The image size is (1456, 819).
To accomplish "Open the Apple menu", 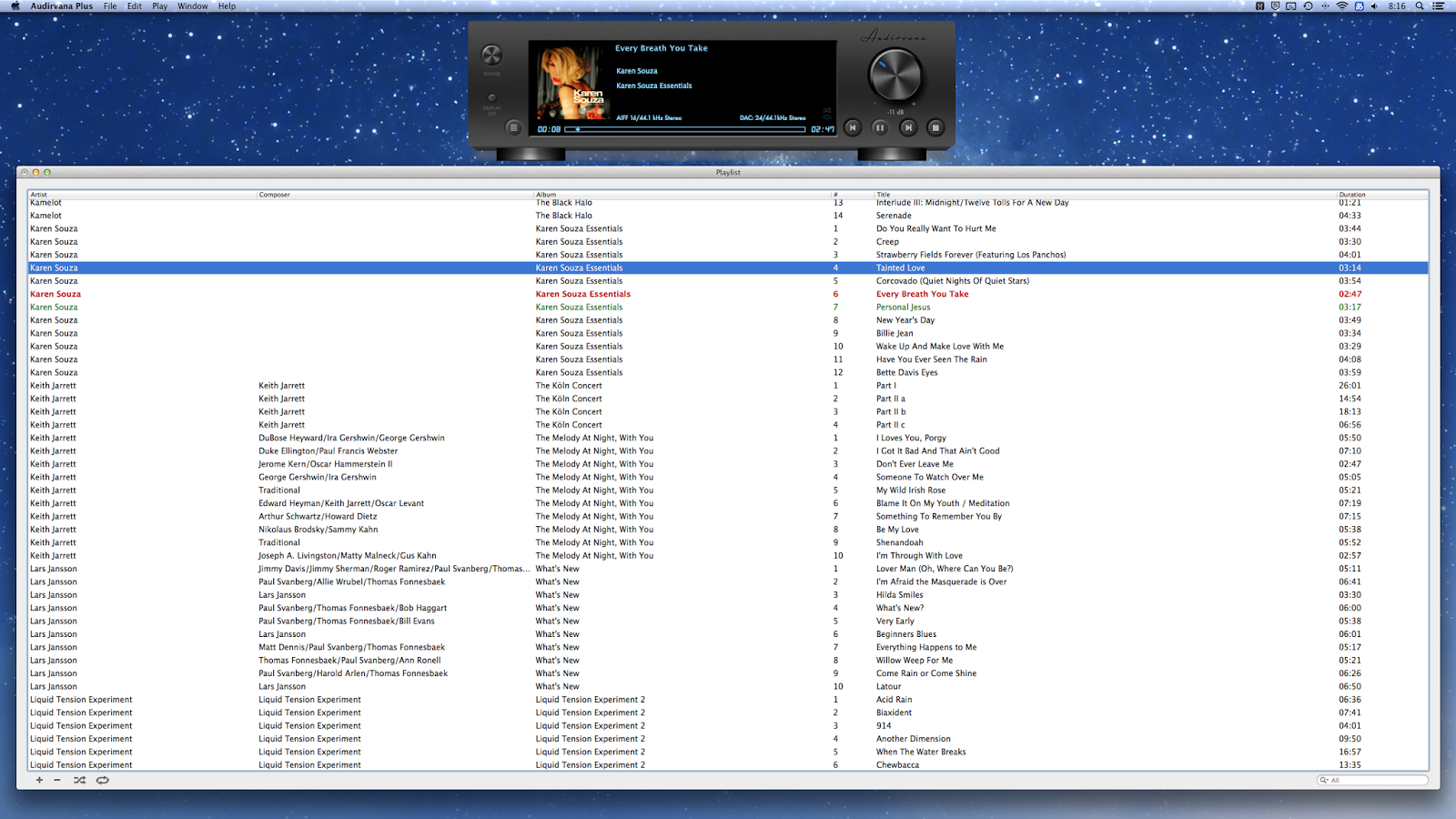I will 15,6.
